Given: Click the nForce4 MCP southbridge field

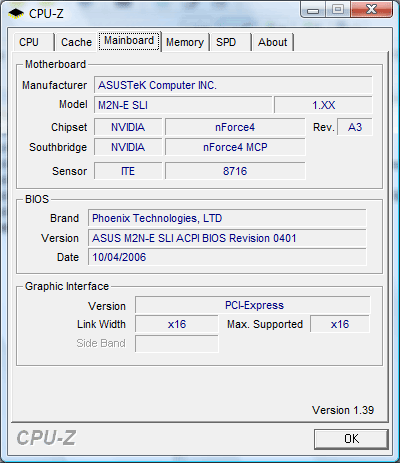Looking at the screenshot, I should click(x=235, y=147).
